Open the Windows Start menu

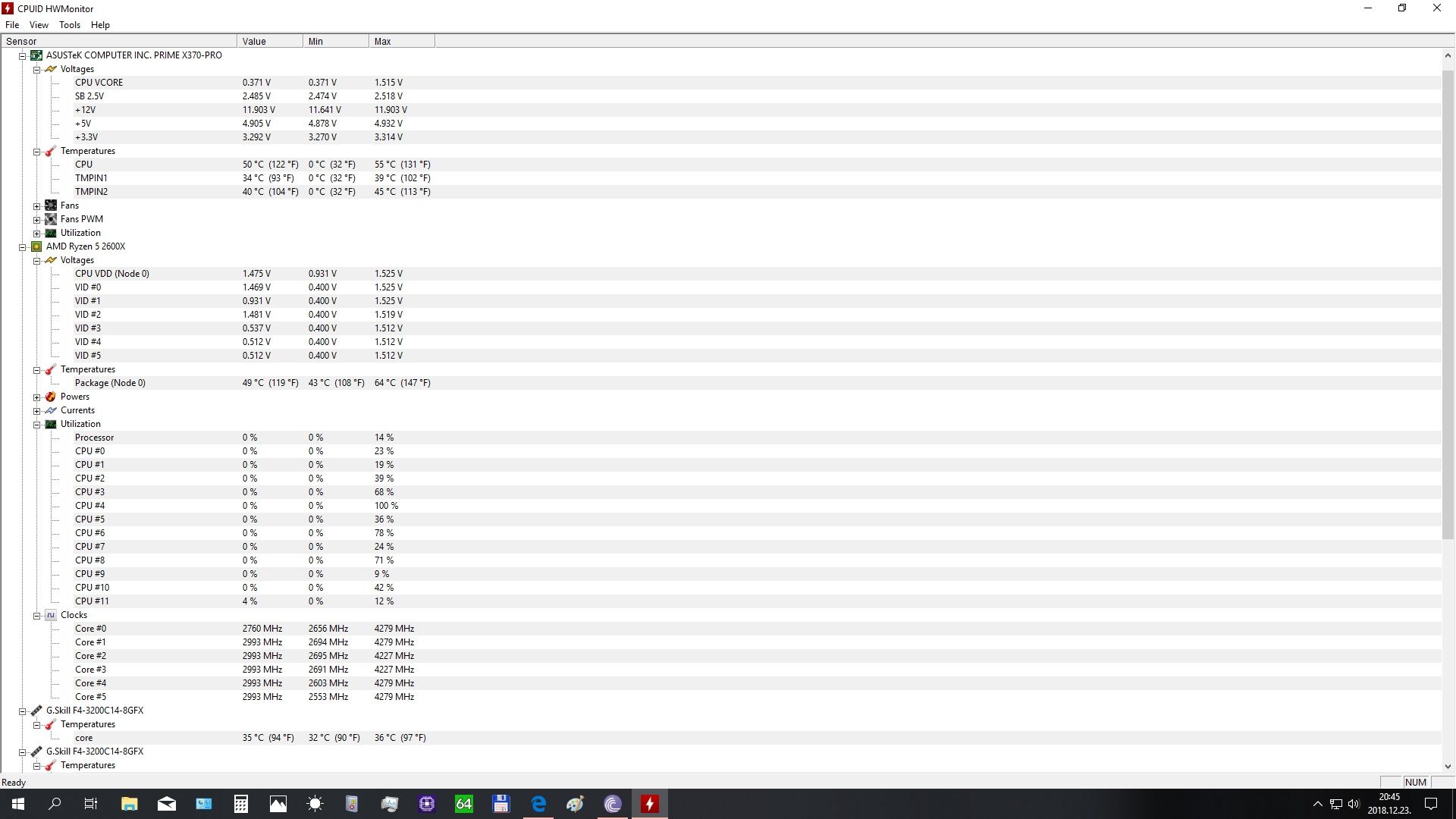[18, 804]
